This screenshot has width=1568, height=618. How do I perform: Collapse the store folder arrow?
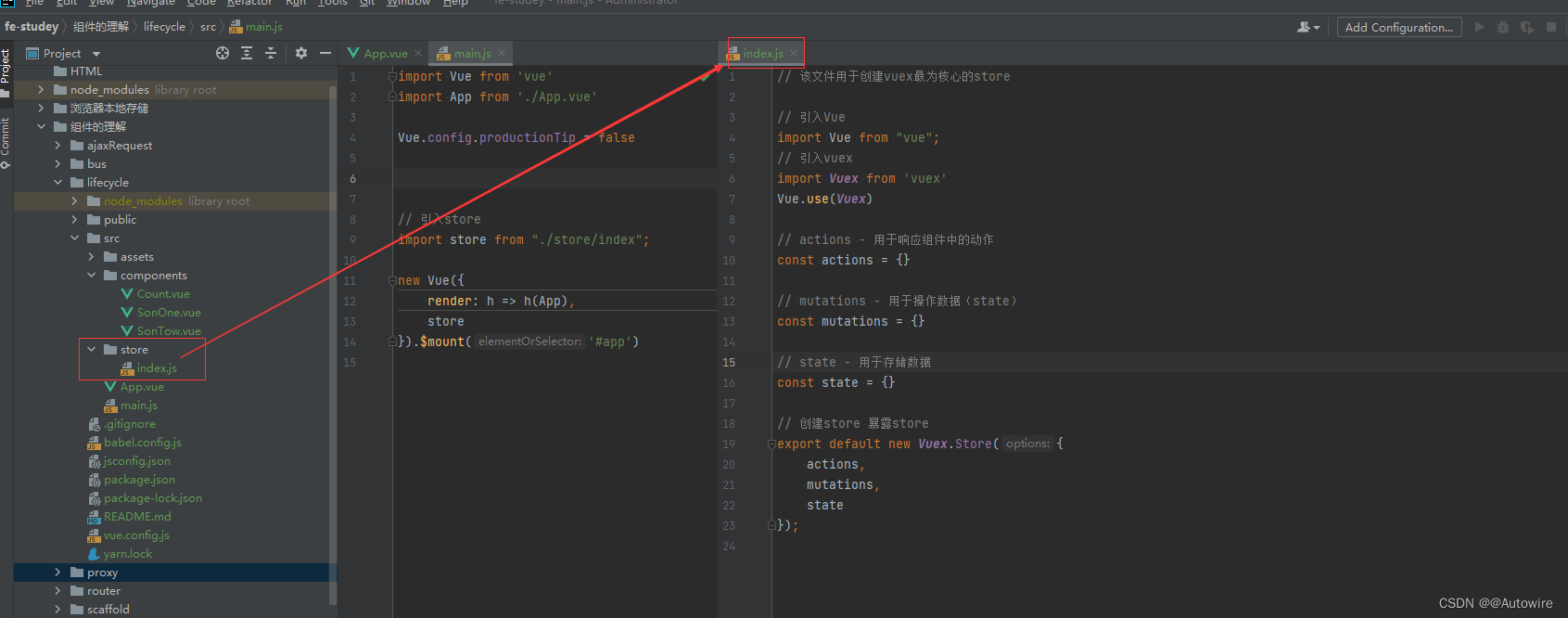click(91, 350)
